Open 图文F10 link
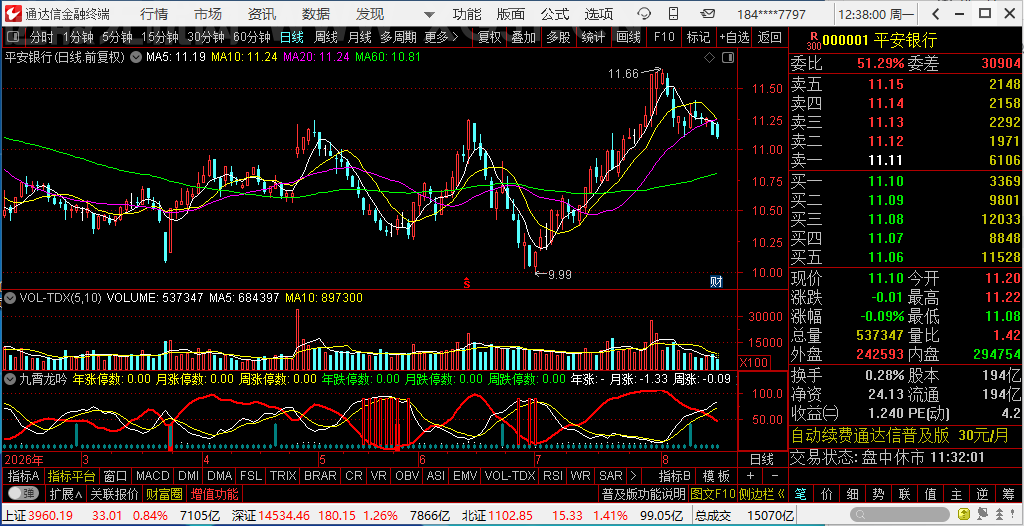The height and width of the screenshot is (526, 1024). (712, 493)
